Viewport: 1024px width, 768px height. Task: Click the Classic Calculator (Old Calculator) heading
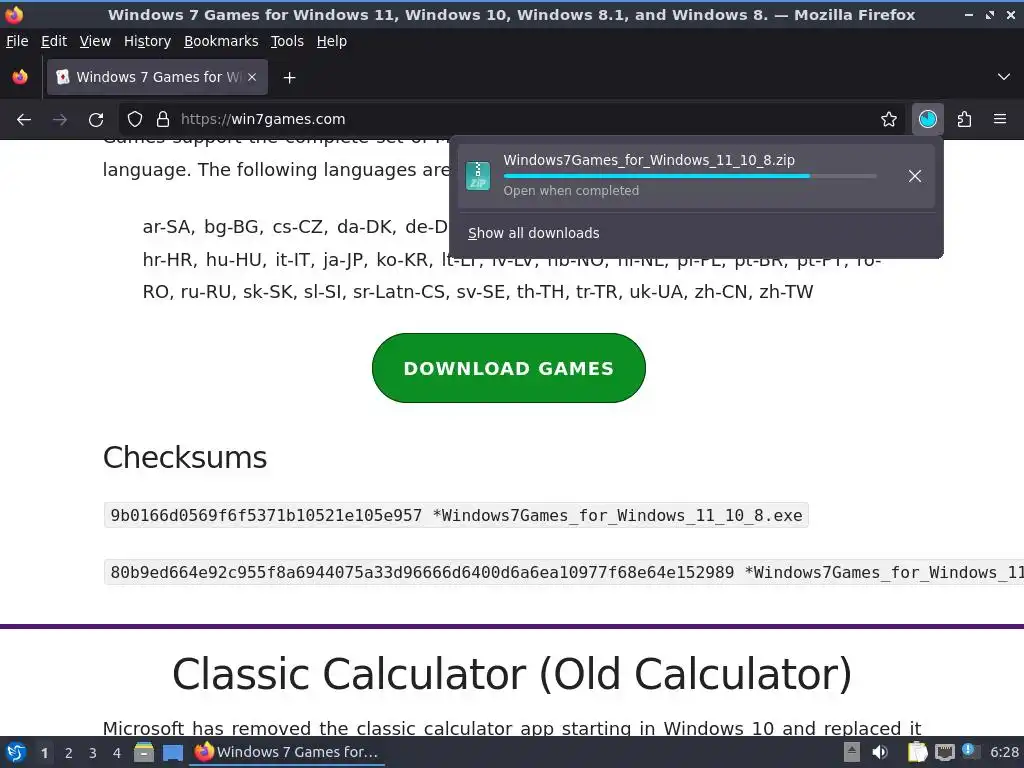point(512,673)
